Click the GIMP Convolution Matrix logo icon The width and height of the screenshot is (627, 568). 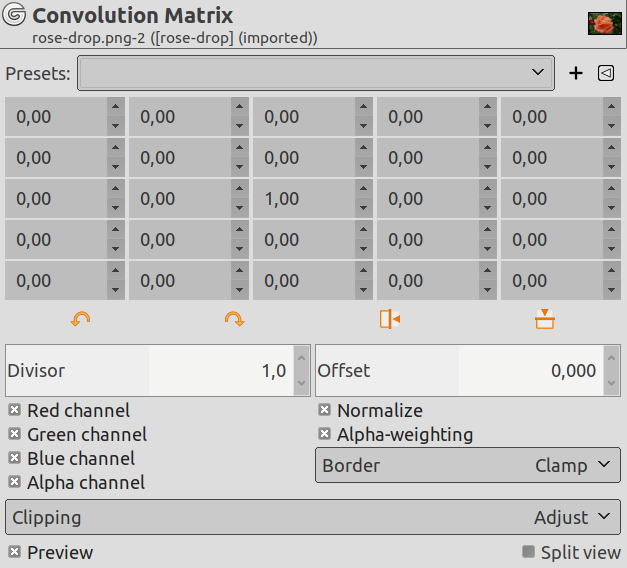pos(14,14)
